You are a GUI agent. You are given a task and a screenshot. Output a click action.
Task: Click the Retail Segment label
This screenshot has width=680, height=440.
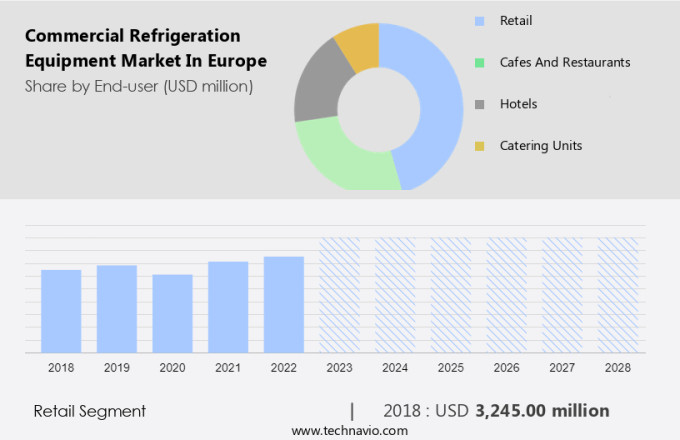coord(90,411)
